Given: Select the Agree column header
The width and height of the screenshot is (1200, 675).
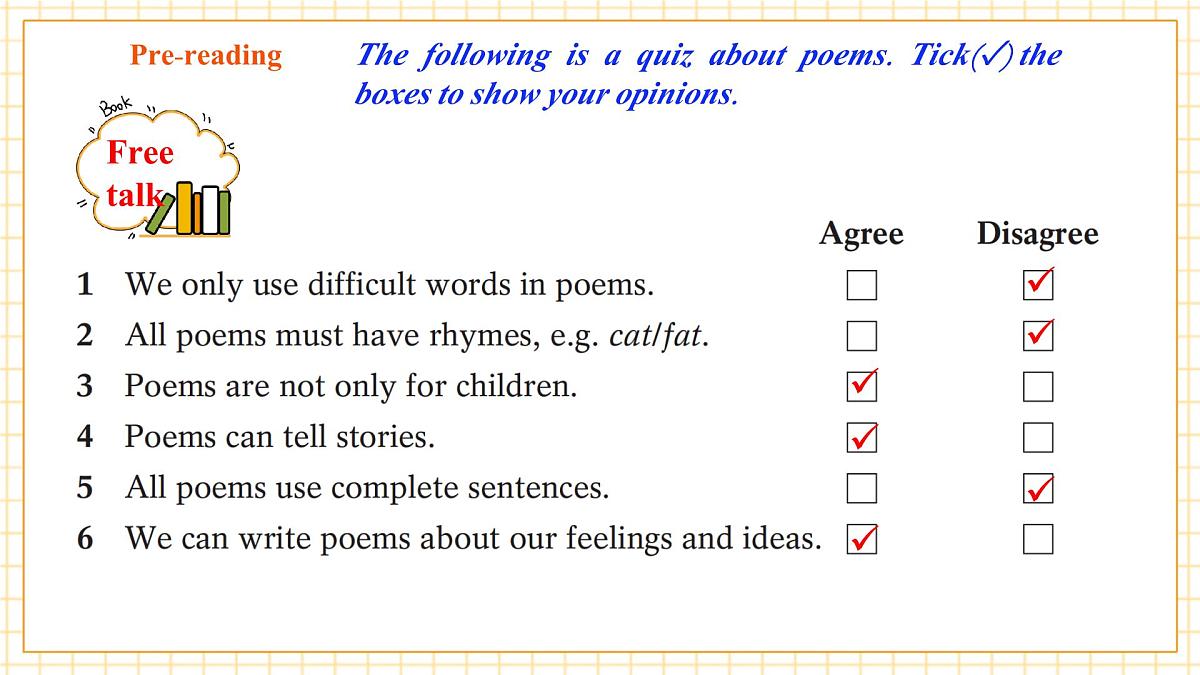Looking at the screenshot, I should click(x=861, y=234).
